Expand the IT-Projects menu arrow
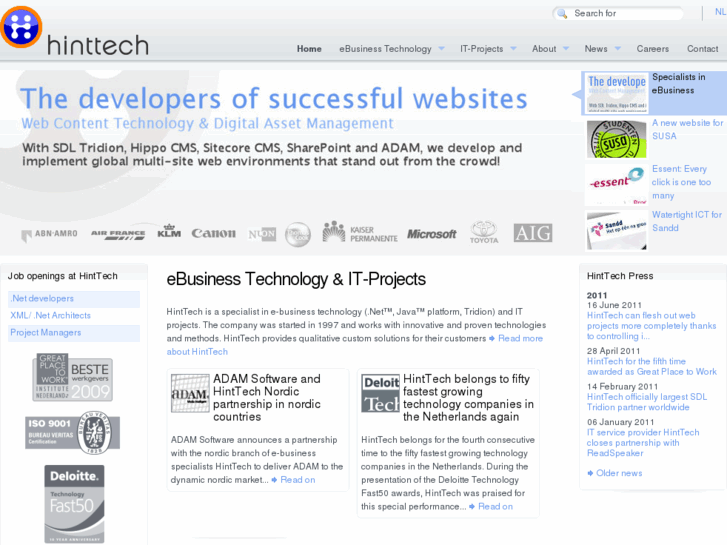 513,48
